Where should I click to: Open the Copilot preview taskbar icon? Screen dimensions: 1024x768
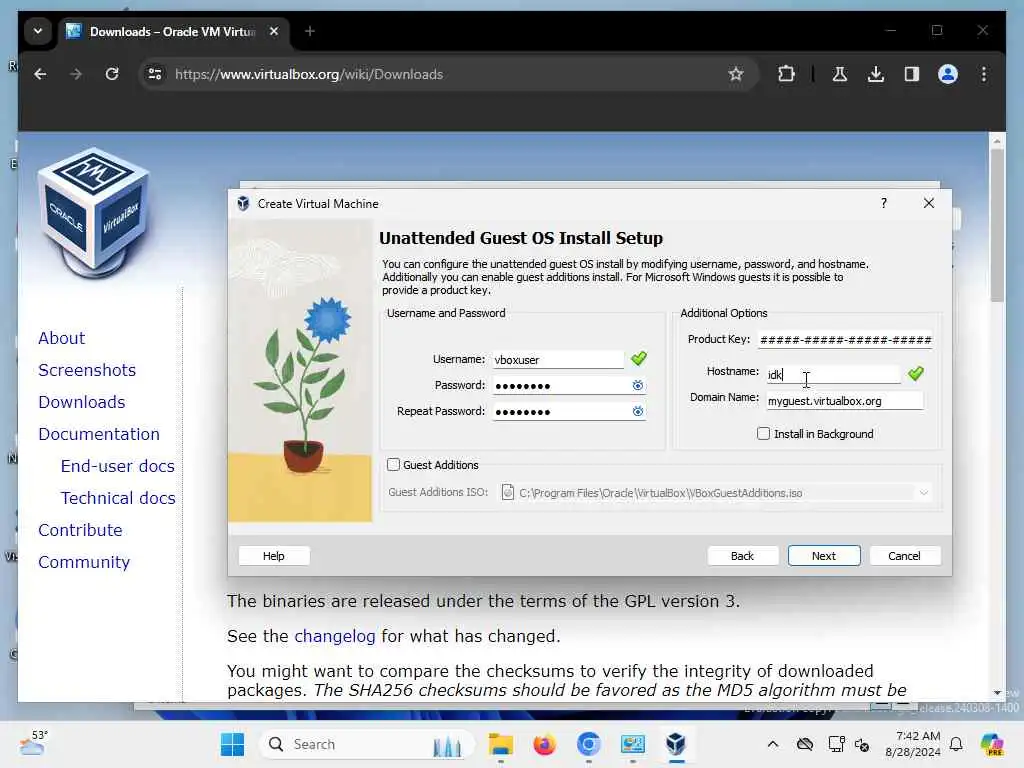pyautogui.click(x=991, y=744)
